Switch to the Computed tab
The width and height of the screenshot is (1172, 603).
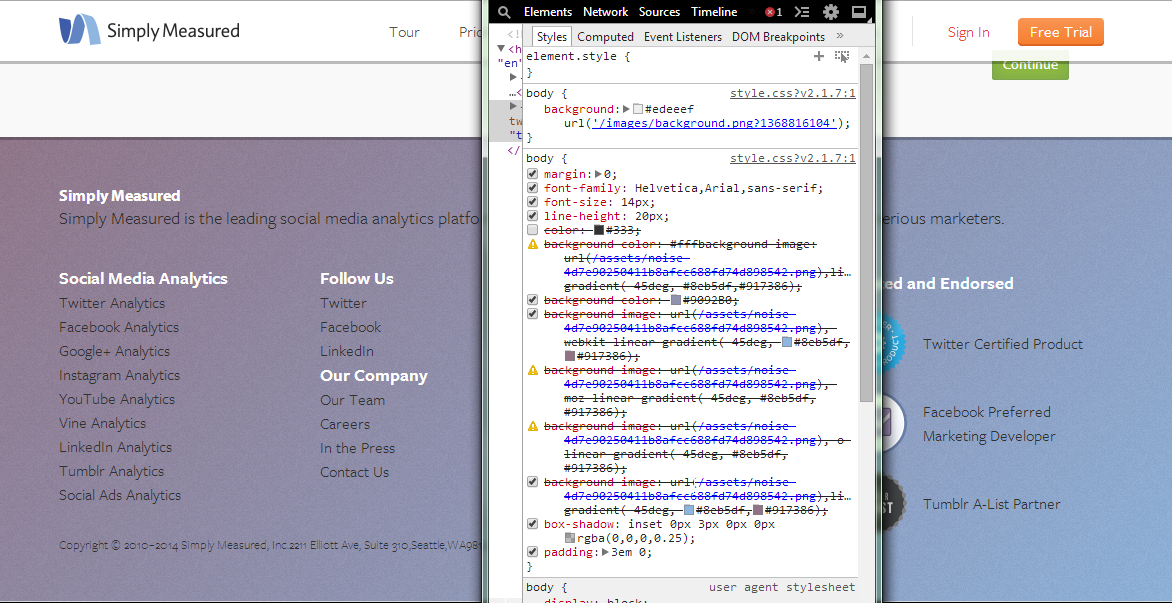605,37
